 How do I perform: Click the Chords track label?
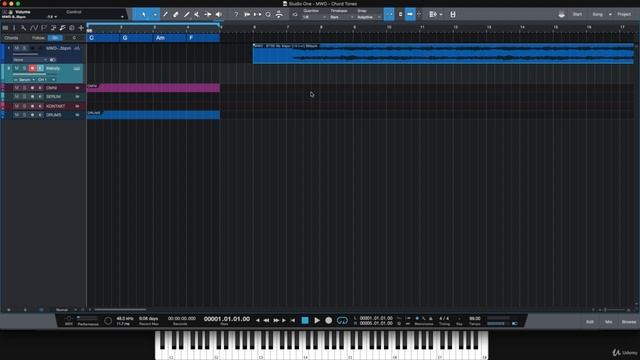(11, 38)
